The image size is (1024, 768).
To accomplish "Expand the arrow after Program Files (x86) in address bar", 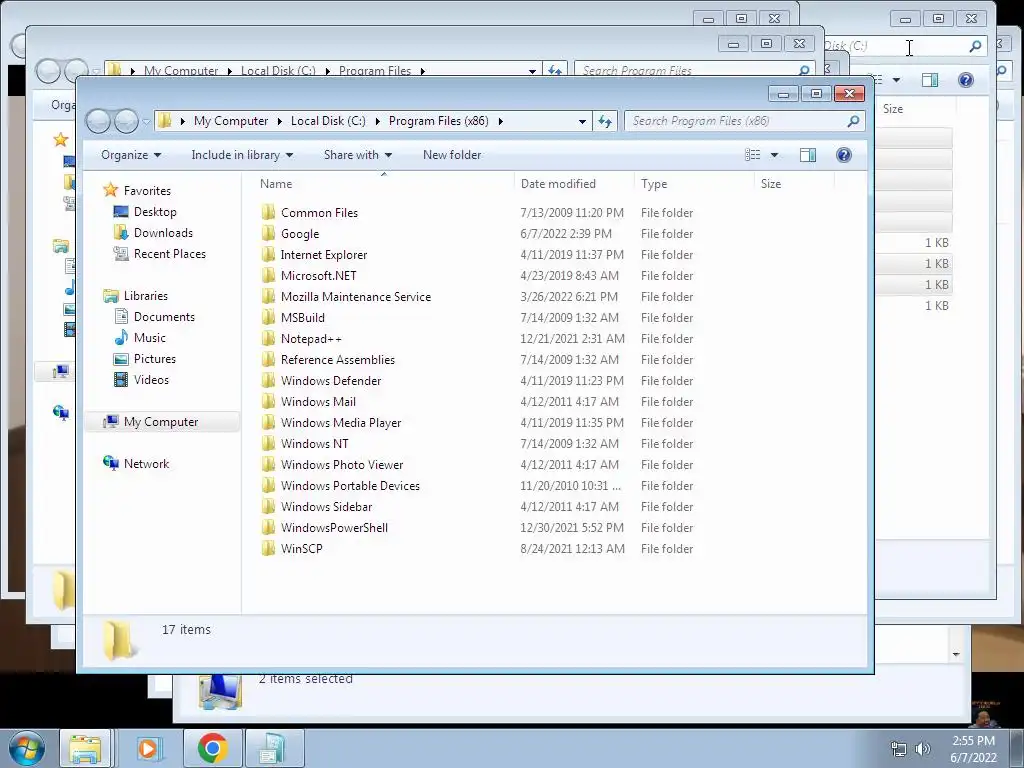I will [x=501, y=121].
